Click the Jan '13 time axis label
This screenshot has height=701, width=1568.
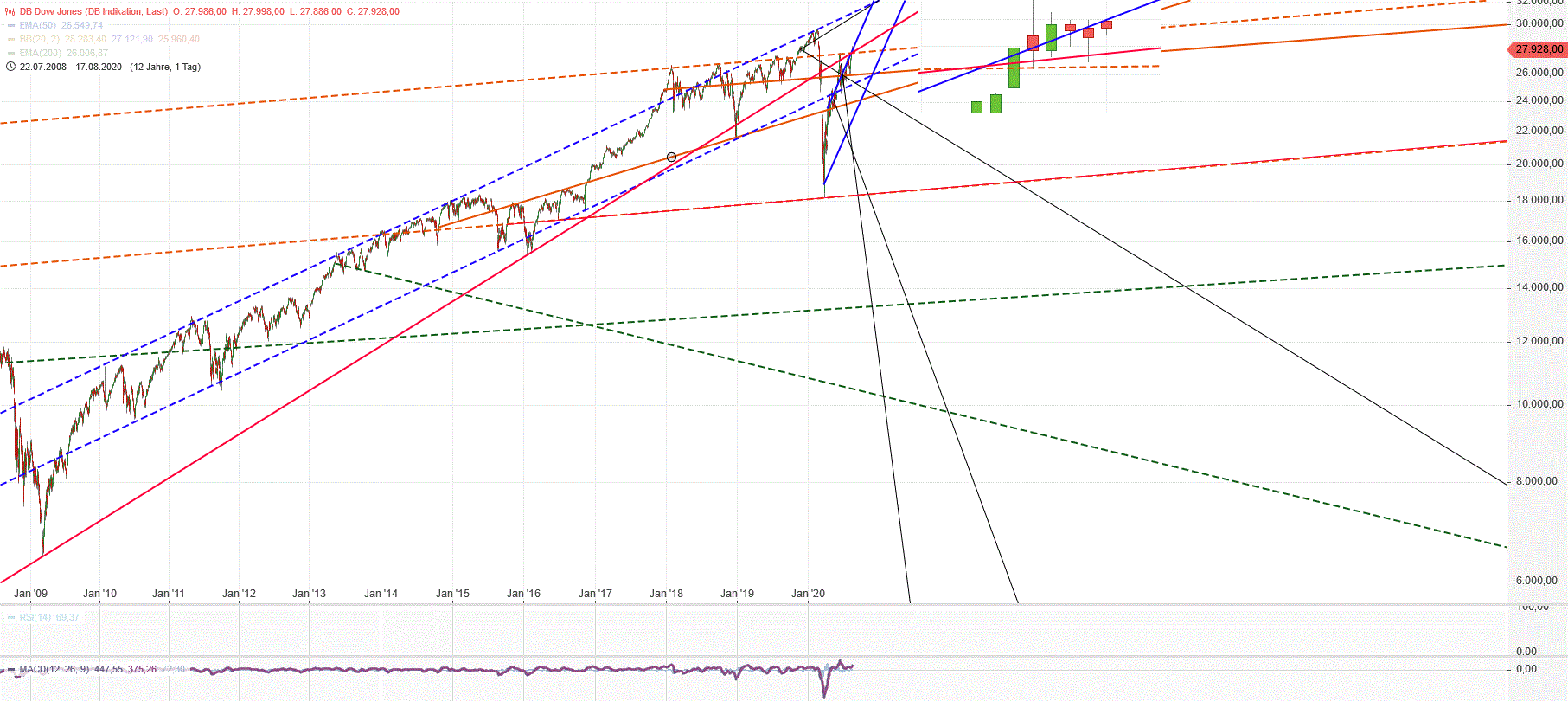[x=309, y=594]
